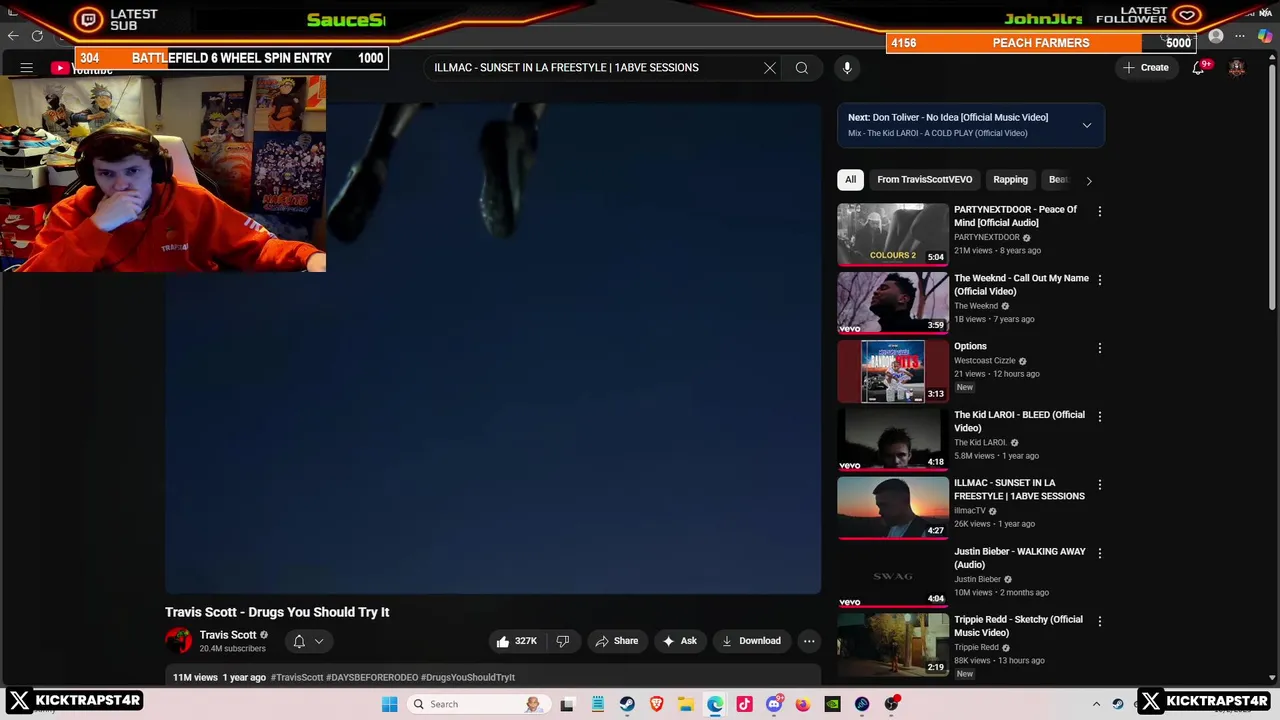Click the #DrugsYouShouldTryIt hashtag link
Image resolution: width=1280 pixels, height=720 pixels.
pyautogui.click(x=468, y=677)
